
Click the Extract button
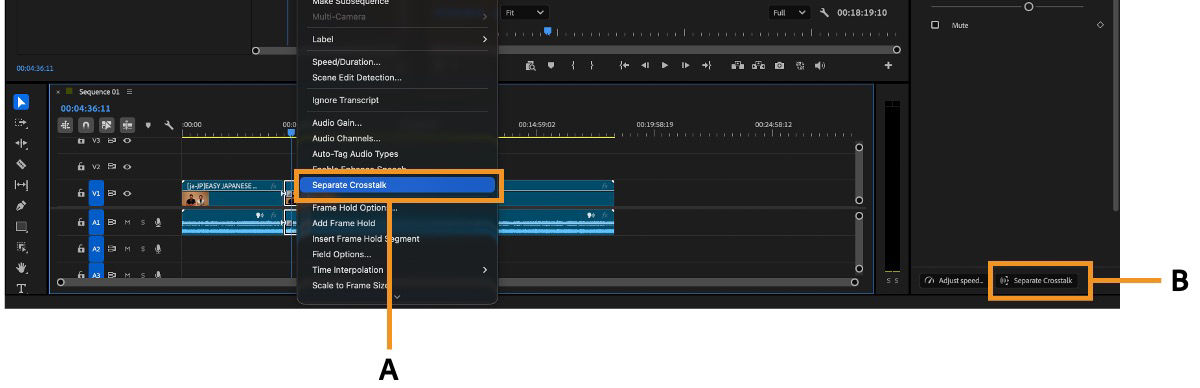point(758,65)
